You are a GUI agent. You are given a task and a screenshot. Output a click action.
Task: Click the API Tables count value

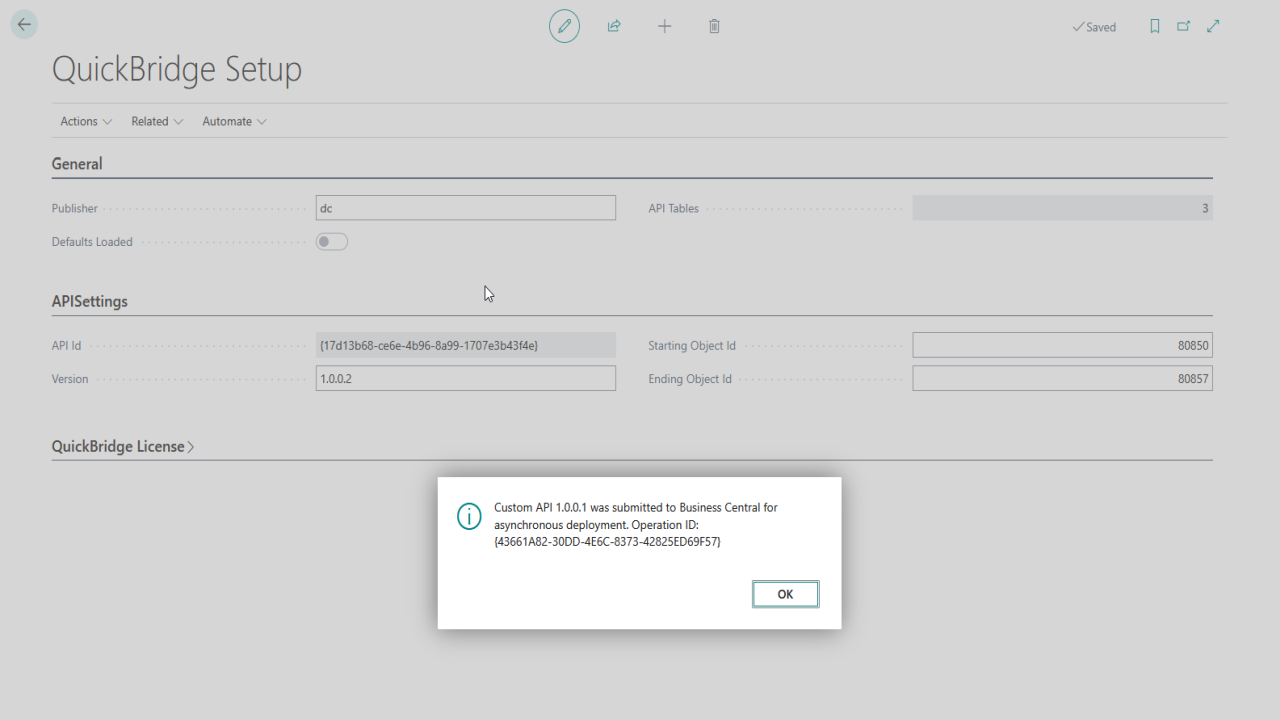tap(1062, 208)
